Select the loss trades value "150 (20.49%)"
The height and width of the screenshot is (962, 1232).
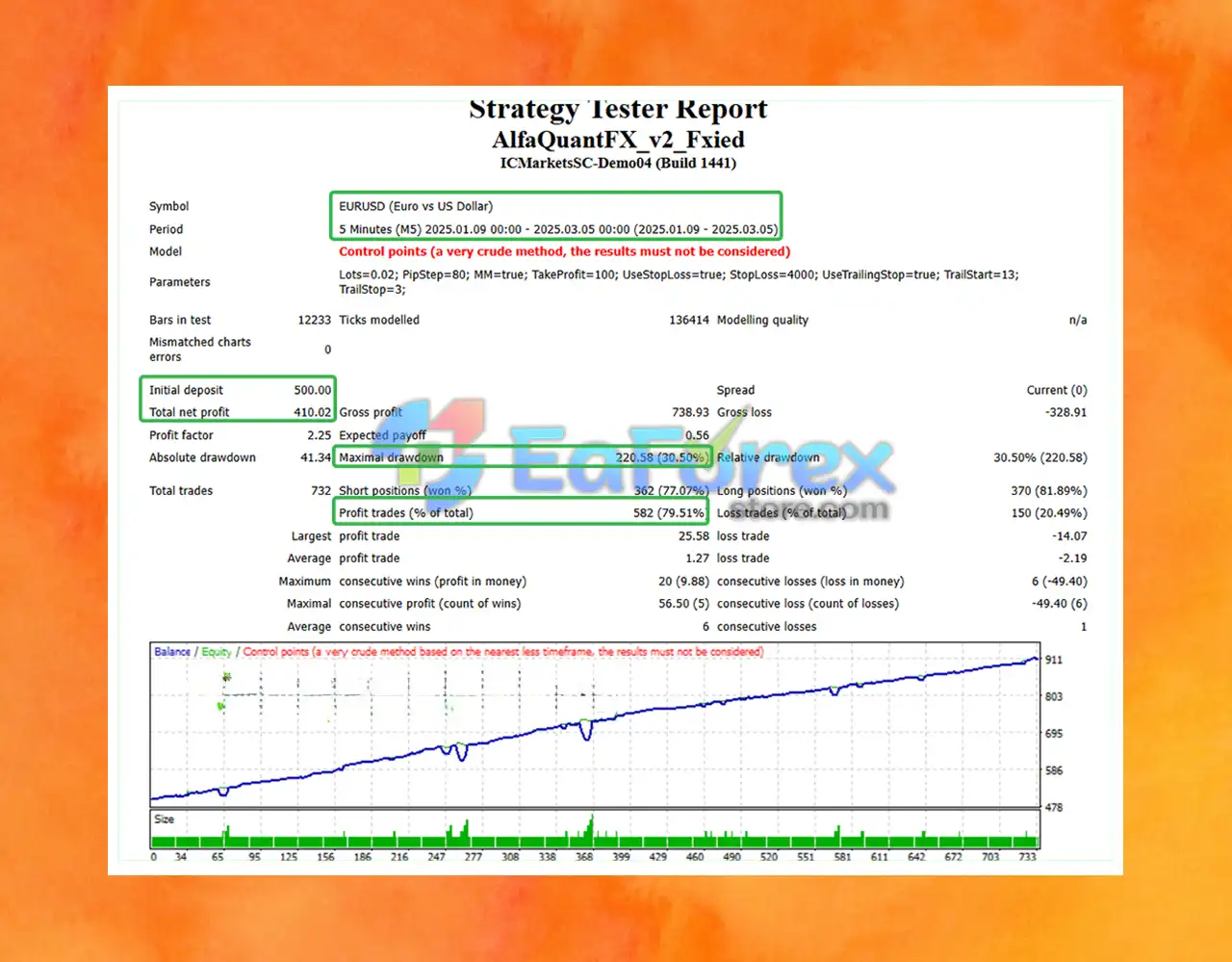1049,512
